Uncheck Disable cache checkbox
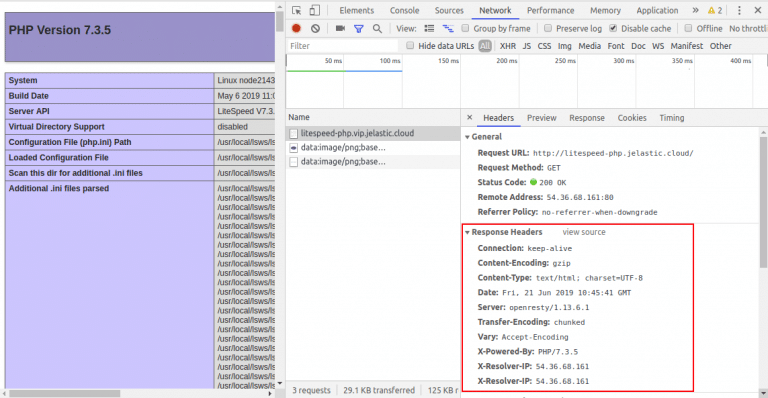The image size is (768, 398). (x=613, y=28)
